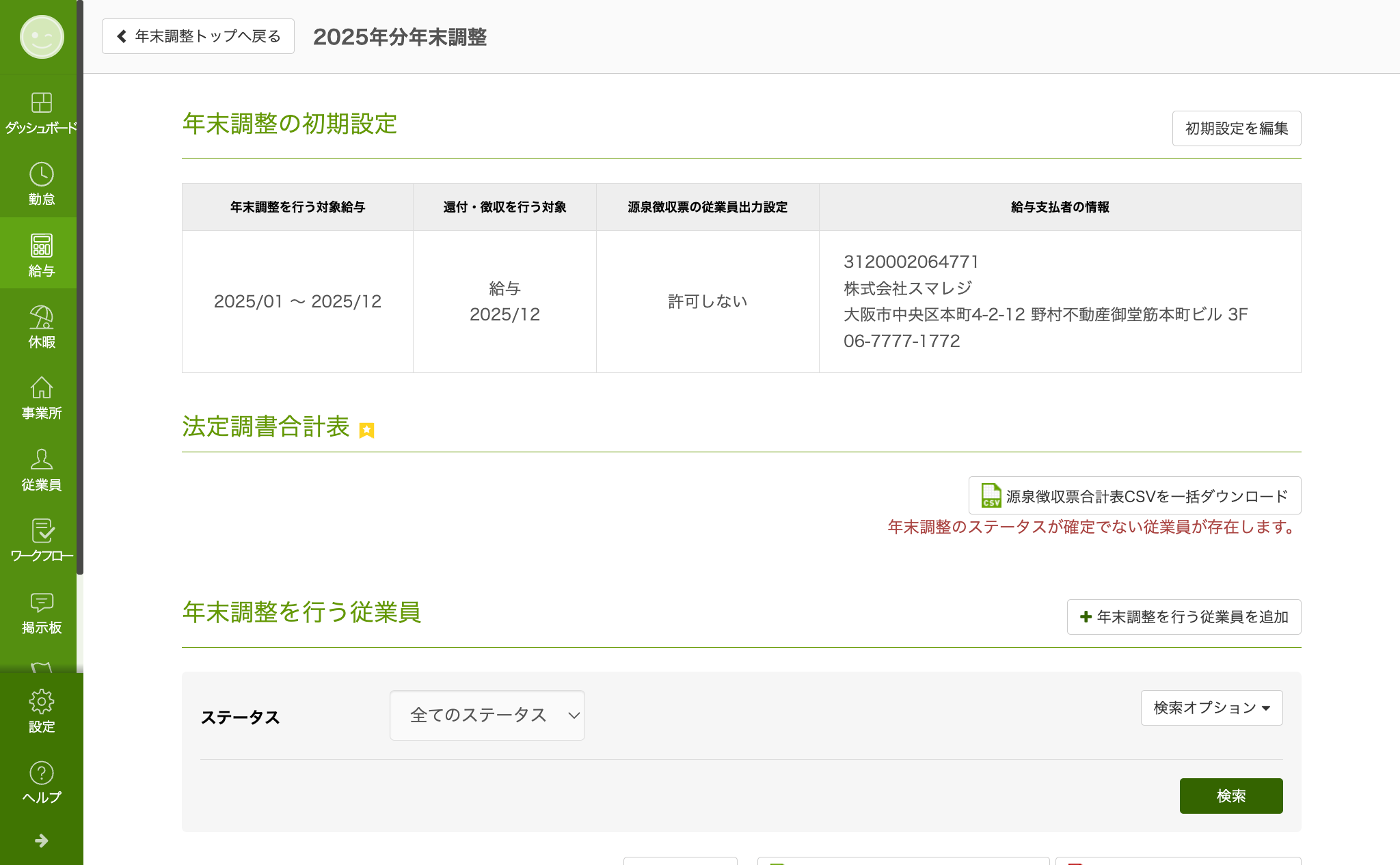
Task: Expand the sidebar with the arrow
Action: (41, 840)
